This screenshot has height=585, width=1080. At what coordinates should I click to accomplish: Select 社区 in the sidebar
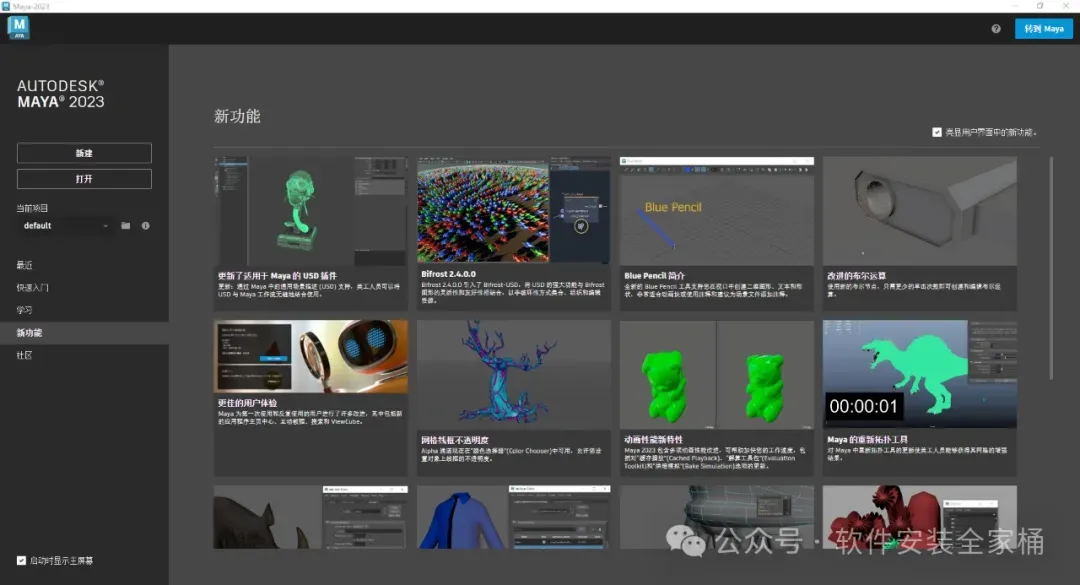tap(25, 356)
